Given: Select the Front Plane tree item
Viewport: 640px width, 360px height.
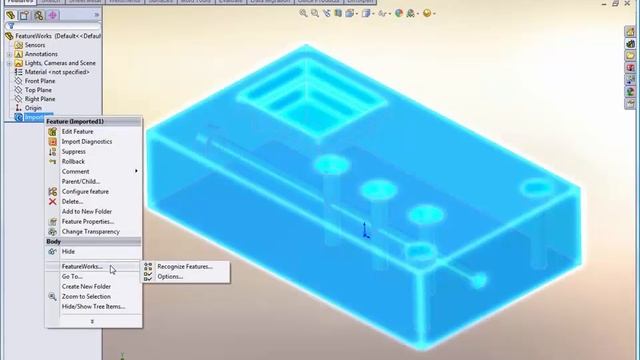Looking at the screenshot, I should point(40,81).
